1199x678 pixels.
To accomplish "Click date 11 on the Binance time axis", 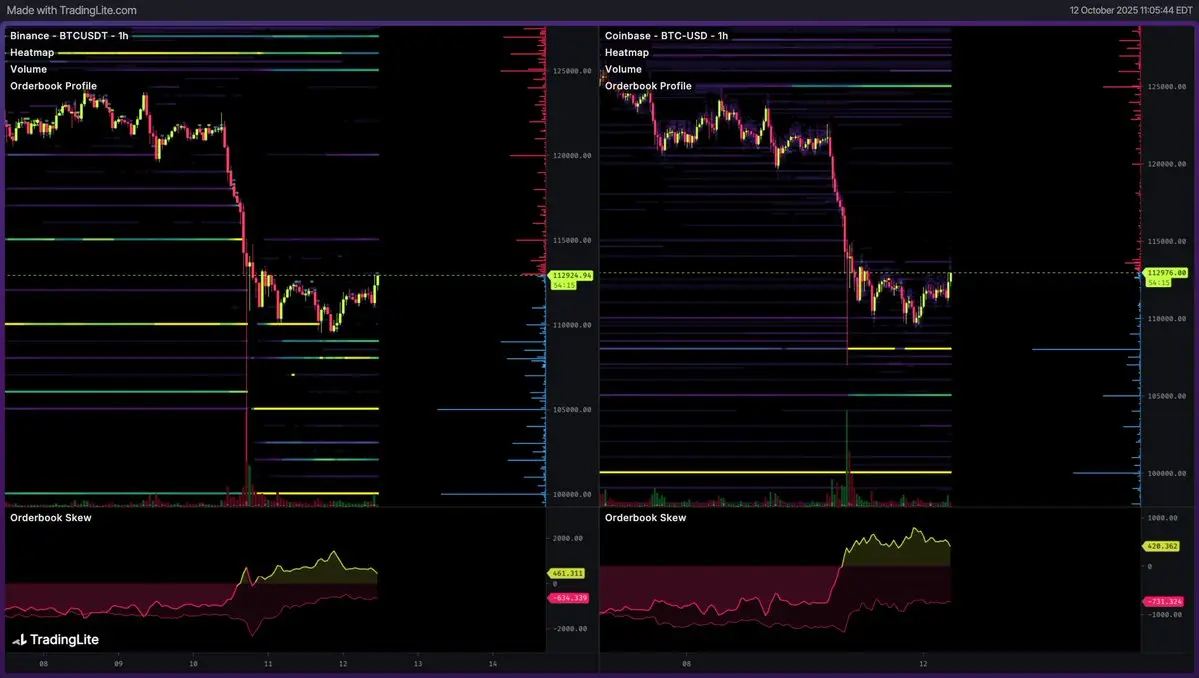I will pyautogui.click(x=268, y=664).
